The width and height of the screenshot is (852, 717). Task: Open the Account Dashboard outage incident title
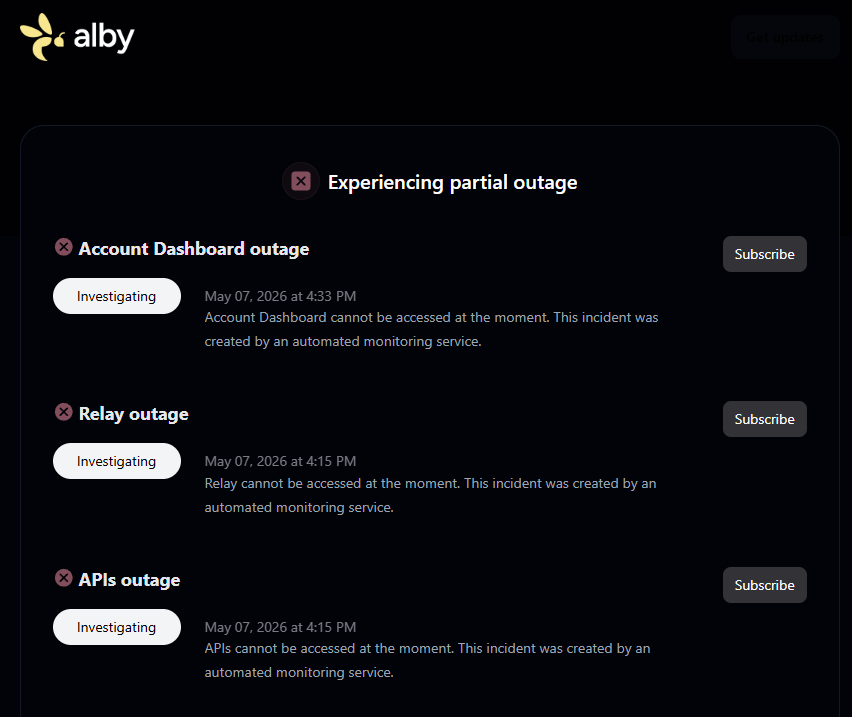pyautogui.click(x=194, y=249)
